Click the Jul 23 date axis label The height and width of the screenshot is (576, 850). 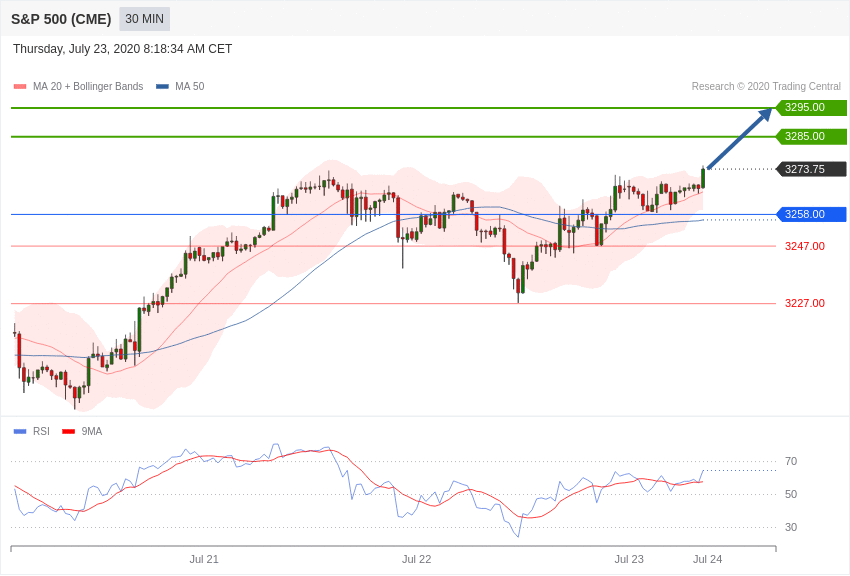629,559
